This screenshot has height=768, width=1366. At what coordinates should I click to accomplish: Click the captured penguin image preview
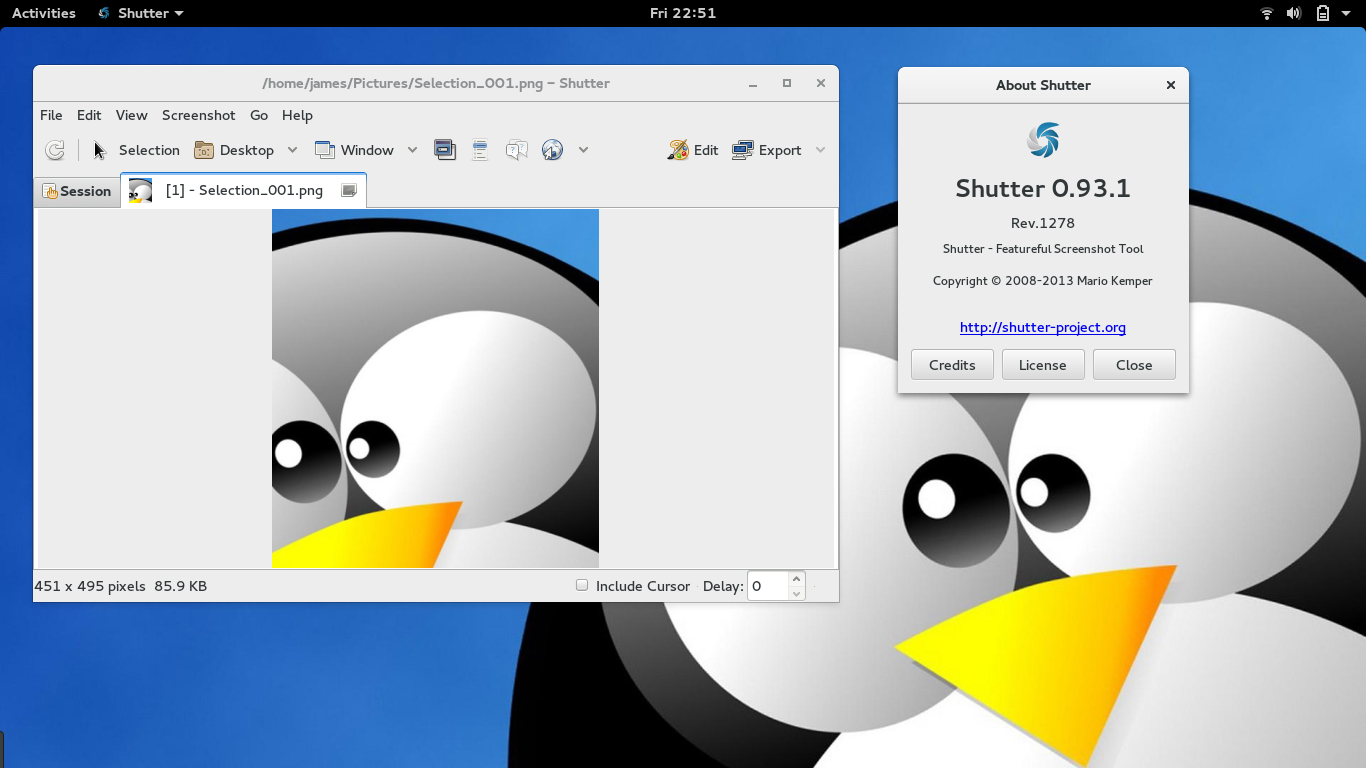(x=435, y=388)
